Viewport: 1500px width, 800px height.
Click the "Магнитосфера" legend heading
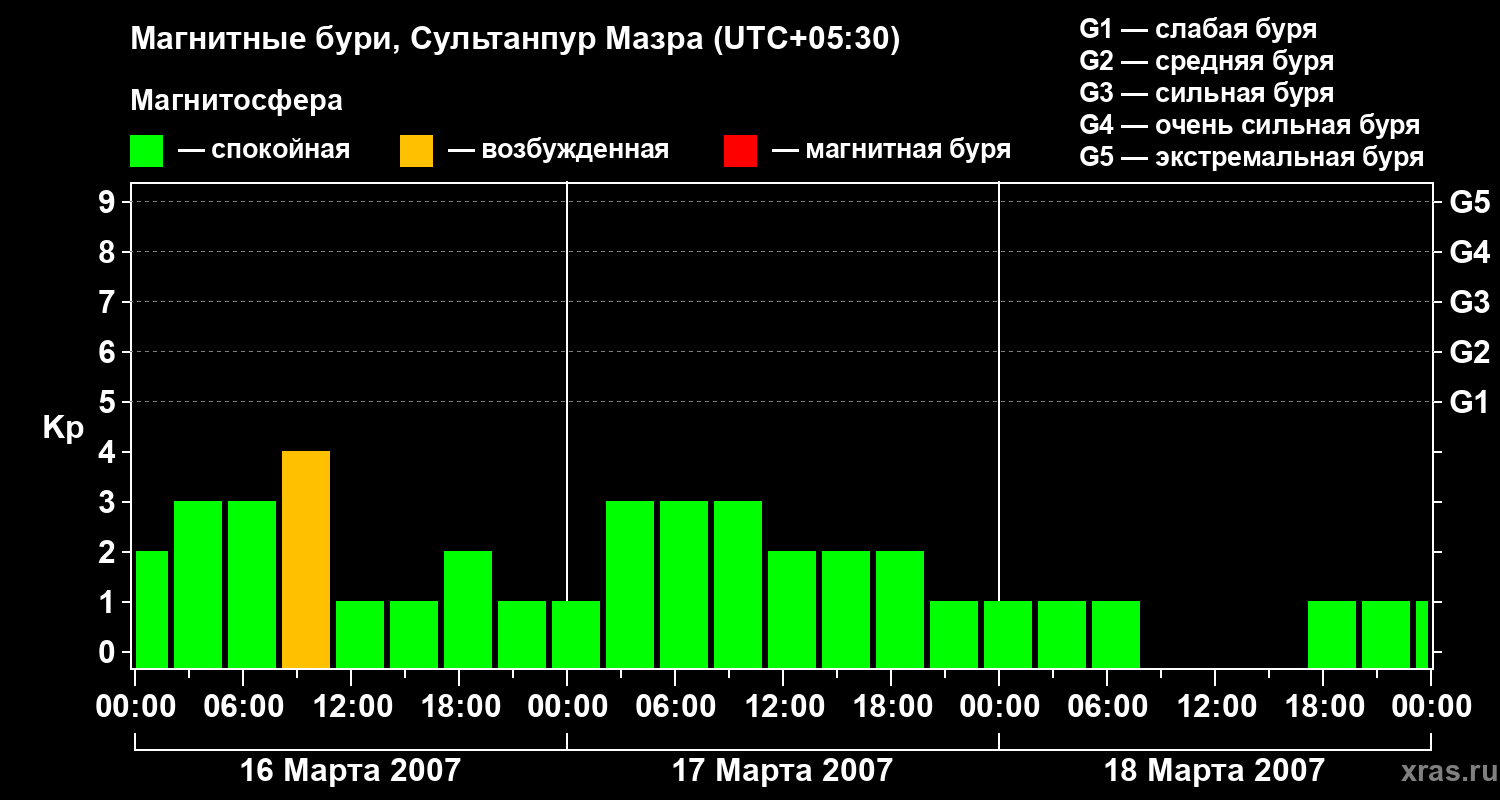(x=237, y=101)
